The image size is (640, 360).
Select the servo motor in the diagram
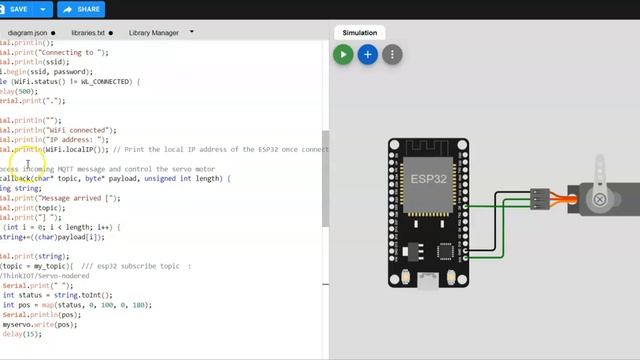(x=604, y=199)
